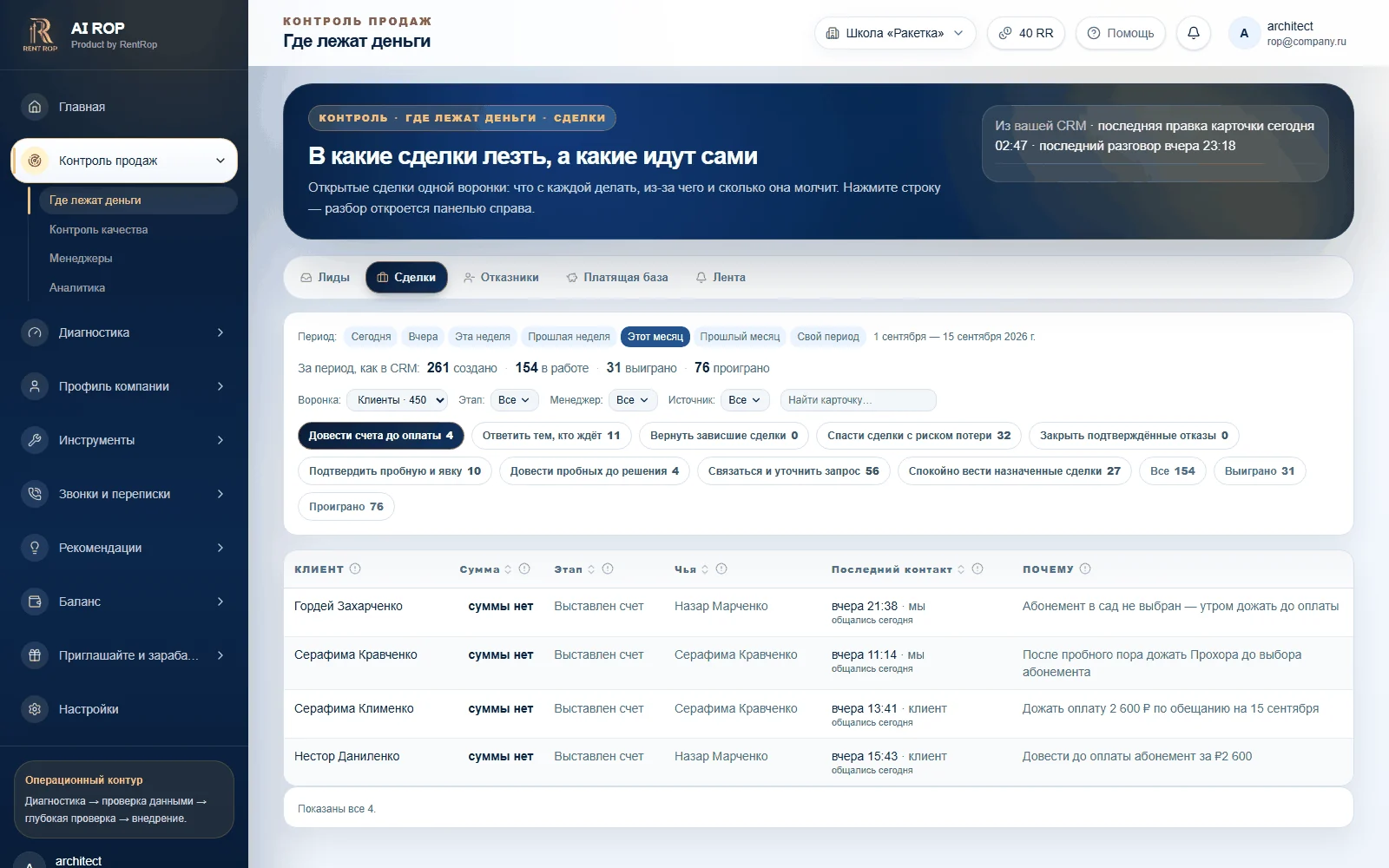Select period Прошлая неделя
This screenshot has height=868, width=1389.
click(569, 337)
